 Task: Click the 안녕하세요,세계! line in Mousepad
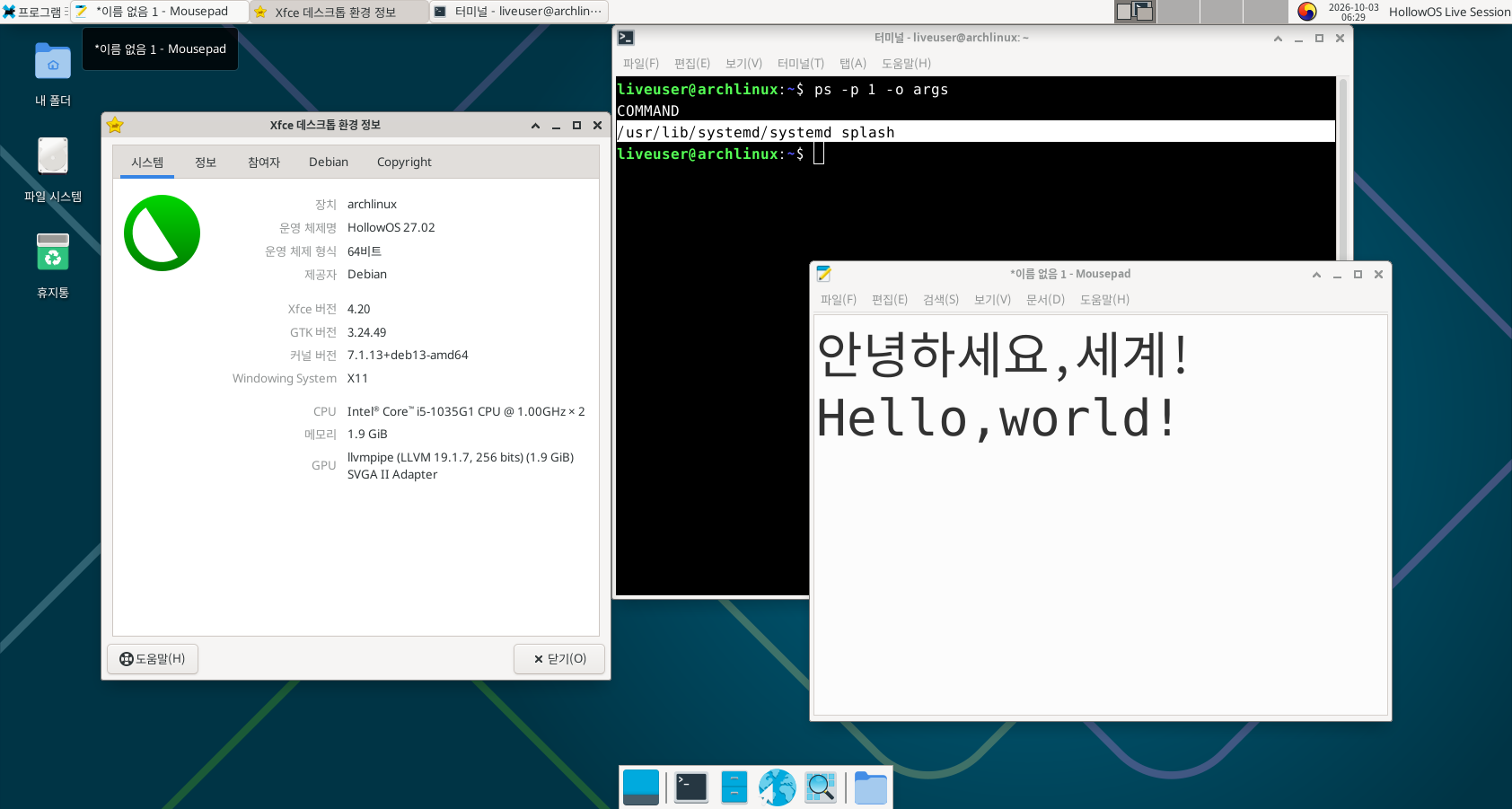(x=1003, y=355)
